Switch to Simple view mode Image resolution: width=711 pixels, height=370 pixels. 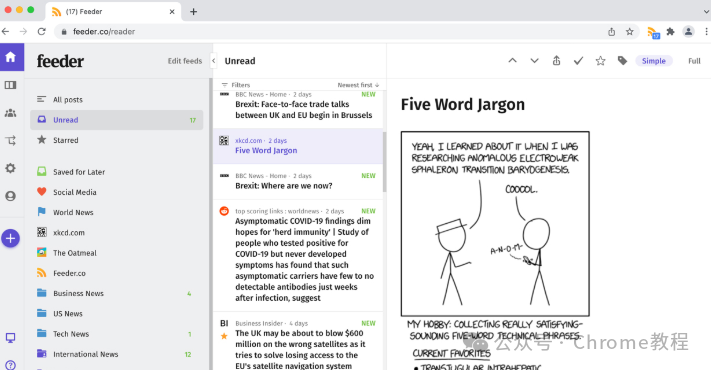[x=653, y=61]
